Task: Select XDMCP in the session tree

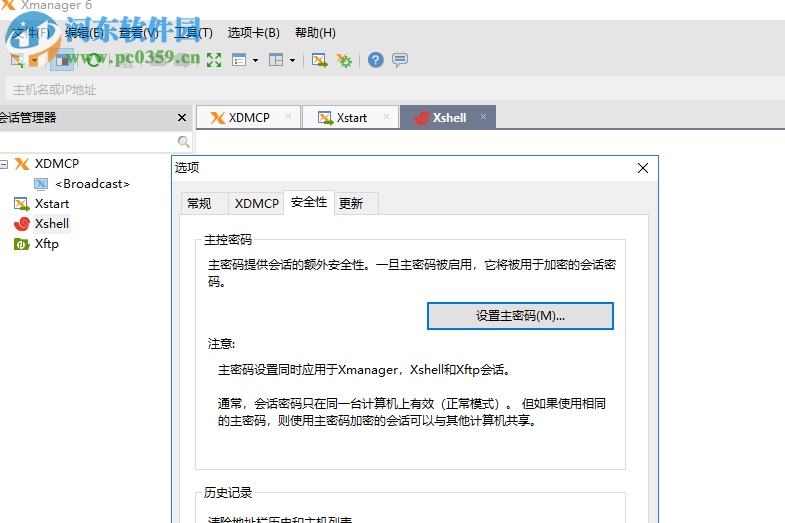Action: [57, 164]
